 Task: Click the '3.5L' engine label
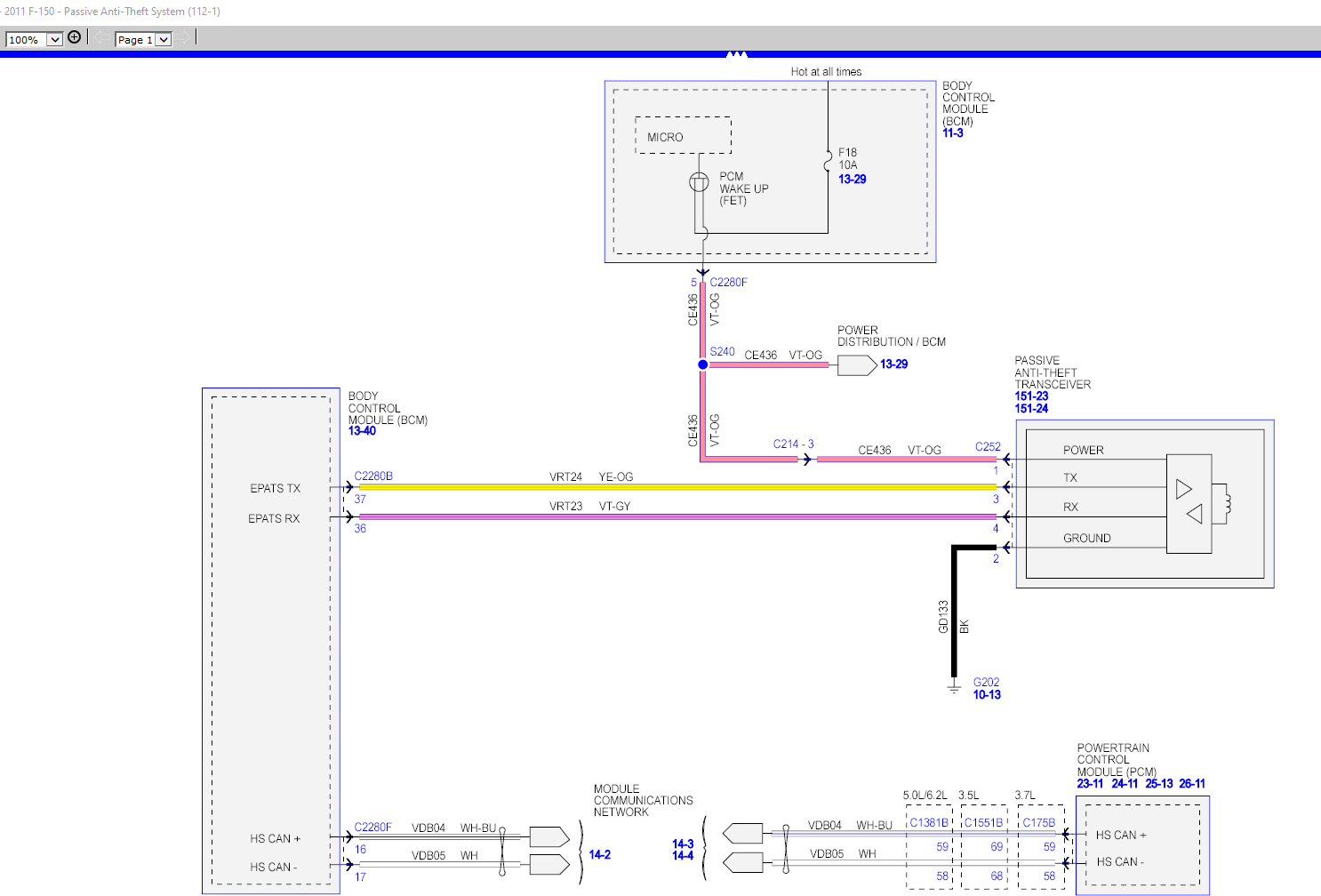coord(969,796)
